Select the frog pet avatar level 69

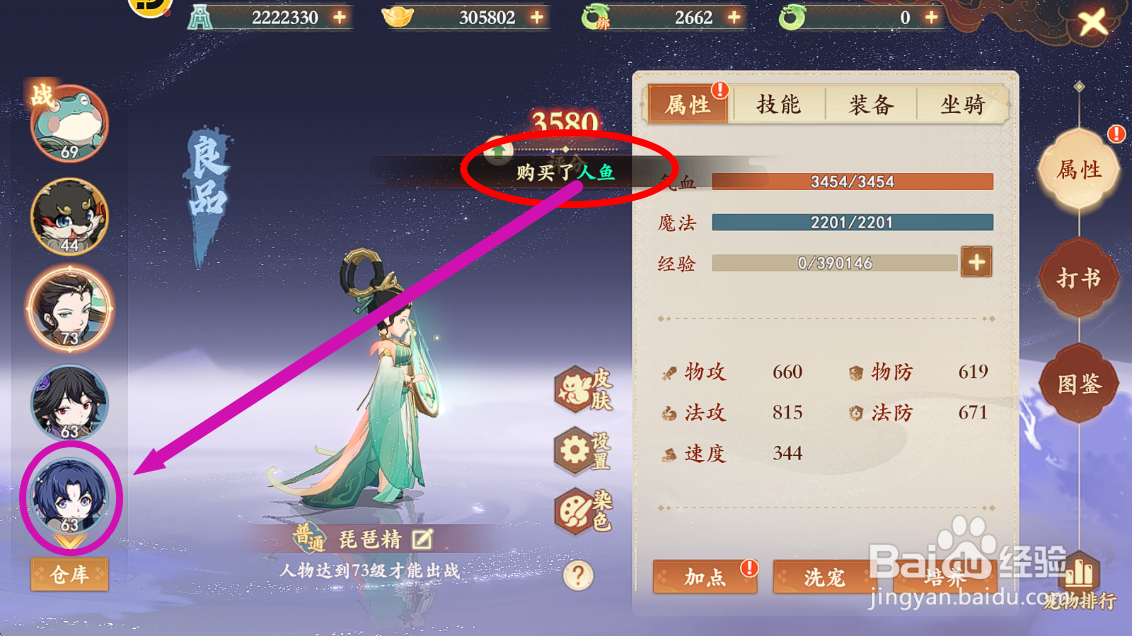tap(69, 123)
